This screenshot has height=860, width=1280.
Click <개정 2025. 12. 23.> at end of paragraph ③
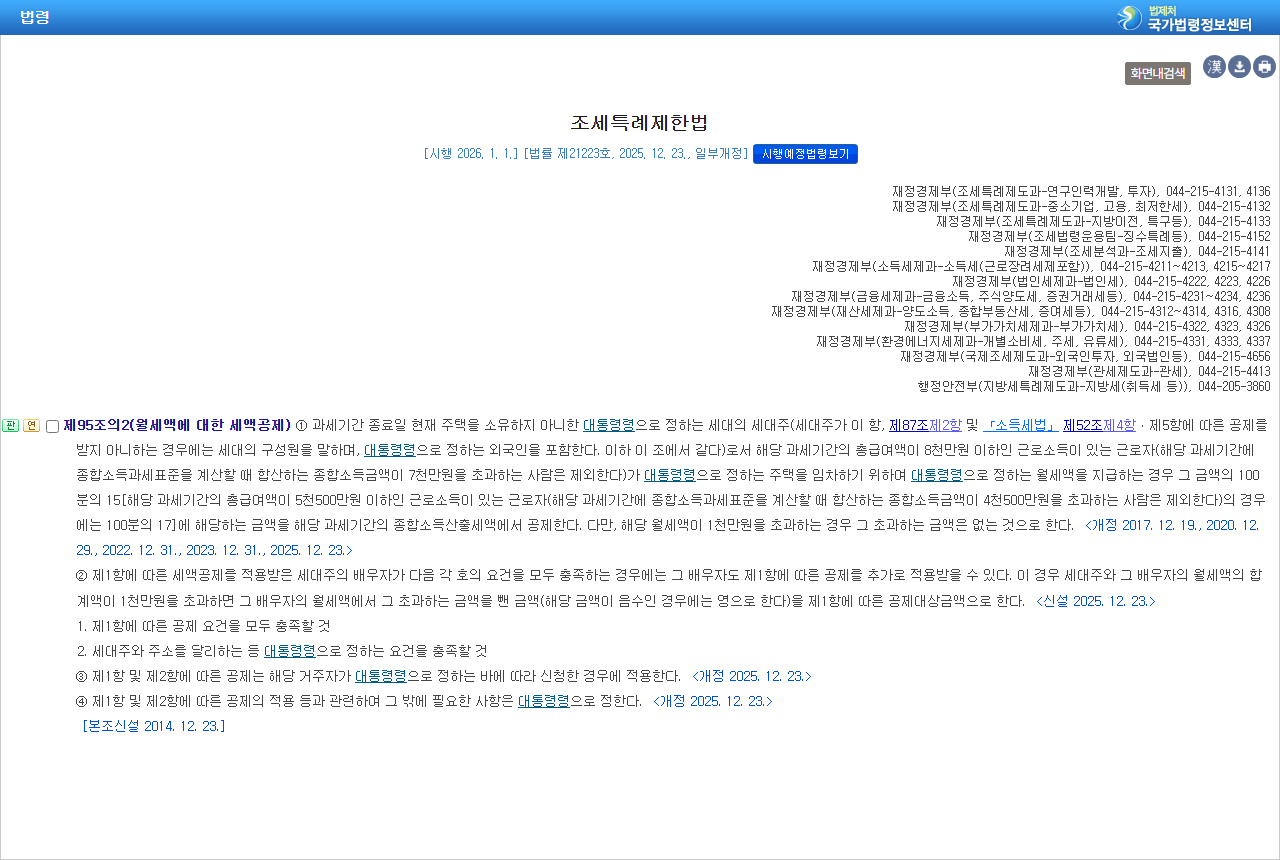coord(752,676)
